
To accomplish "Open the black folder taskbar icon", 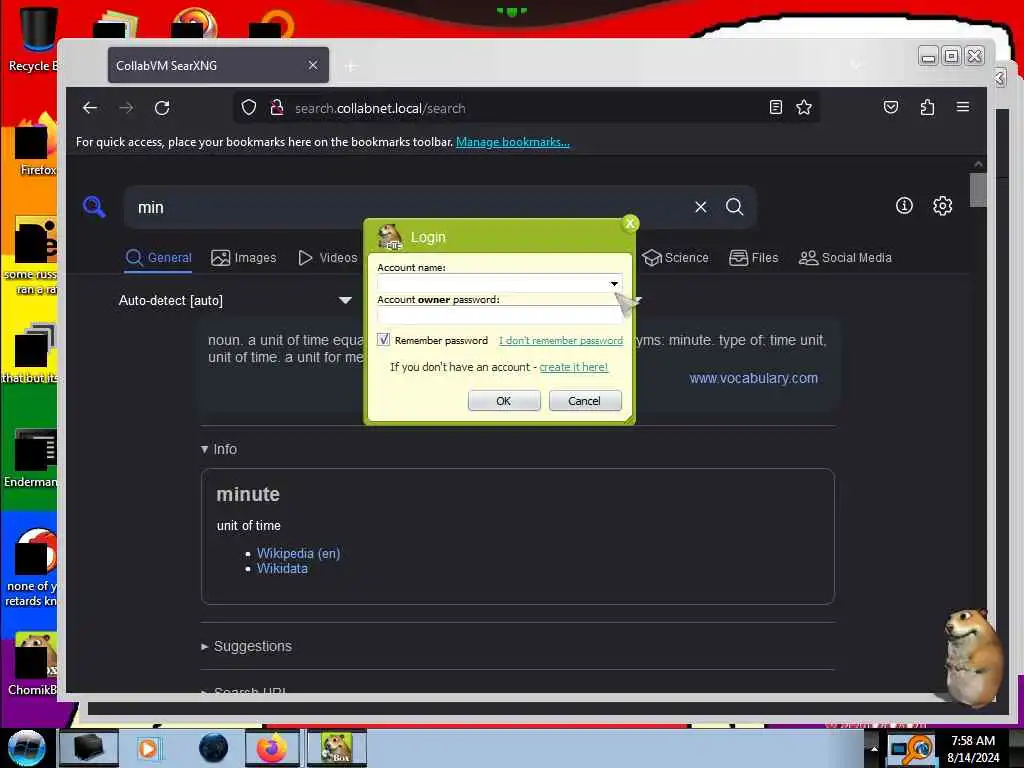I will (89, 748).
